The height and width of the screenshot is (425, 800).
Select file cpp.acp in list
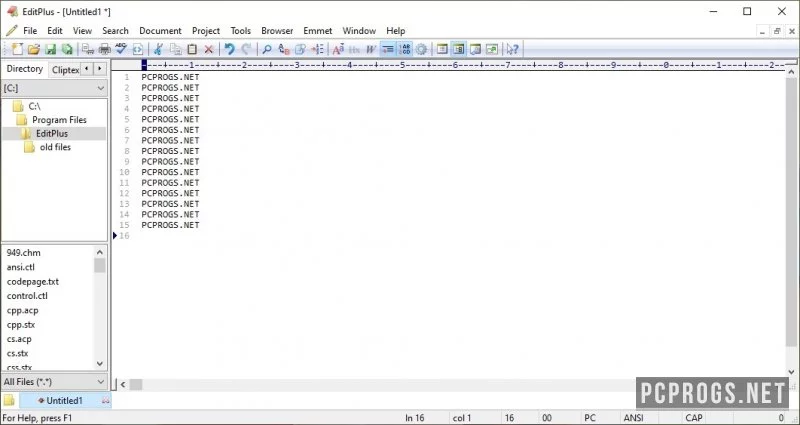(x=22, y=310)
